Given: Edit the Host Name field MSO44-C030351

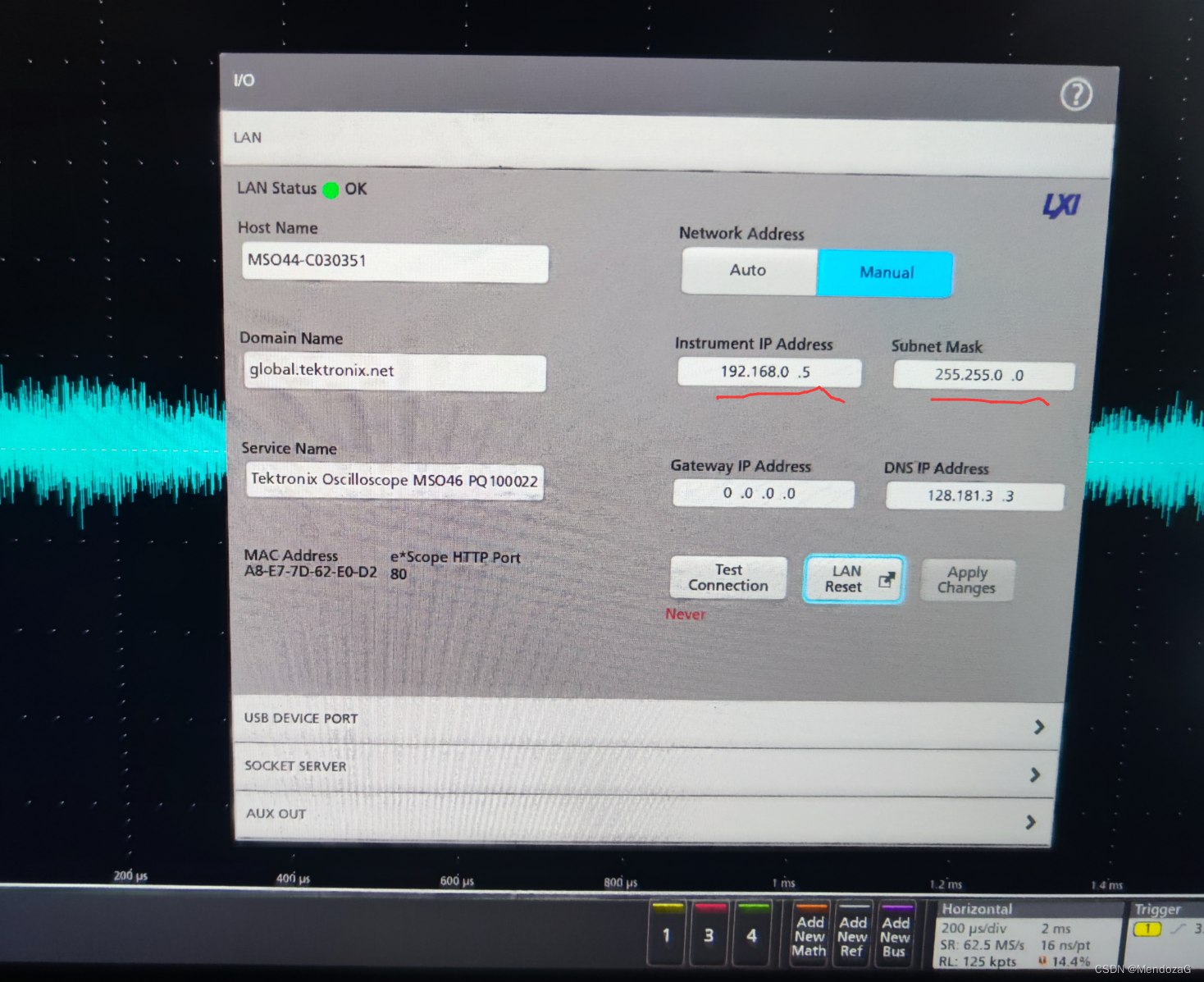Looking at the screenshot, I should pyautogui.click(x=394, y=263).
